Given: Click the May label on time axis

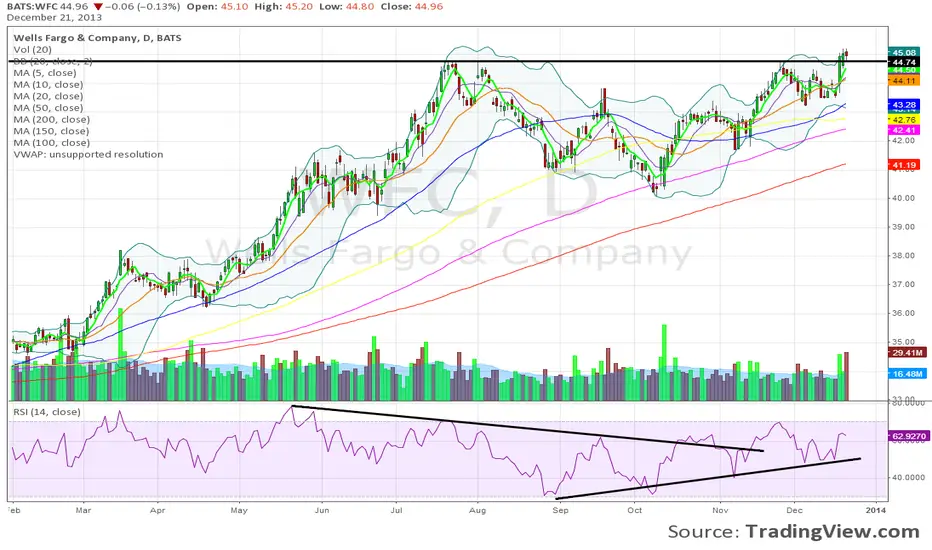Looking at the screenshot, I should click(239, 510).
